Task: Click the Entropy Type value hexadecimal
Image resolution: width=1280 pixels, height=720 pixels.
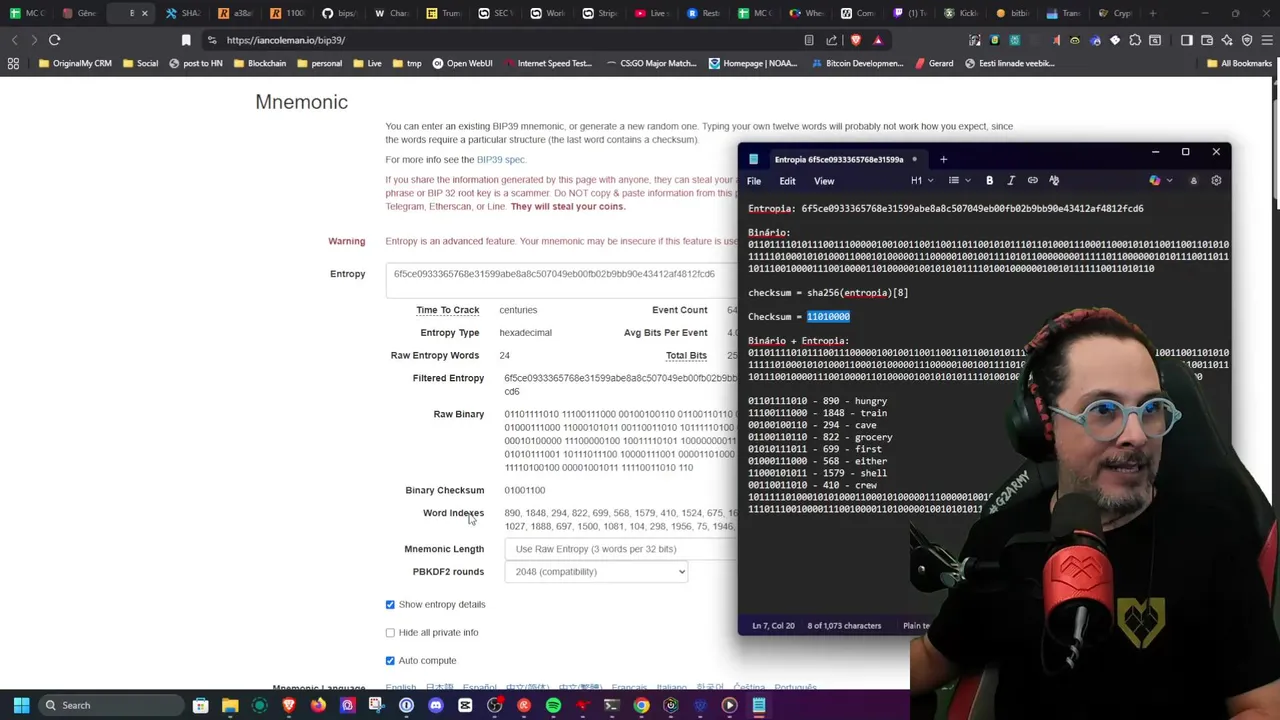Action: [x=525, y=333]
